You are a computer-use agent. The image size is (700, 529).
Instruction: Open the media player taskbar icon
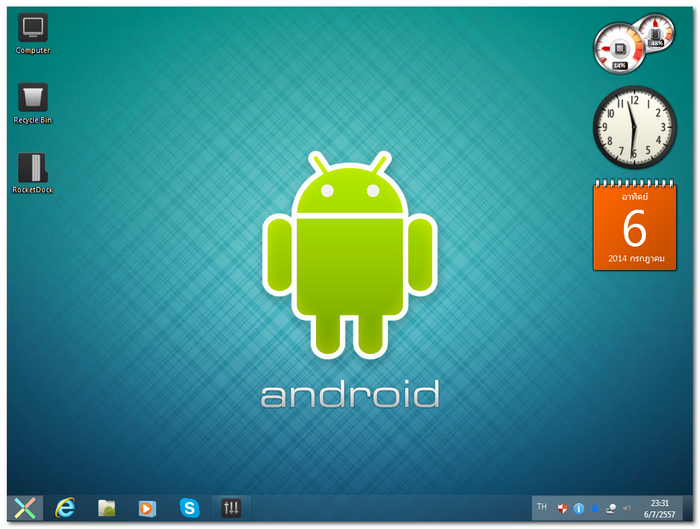click(147, 508)
